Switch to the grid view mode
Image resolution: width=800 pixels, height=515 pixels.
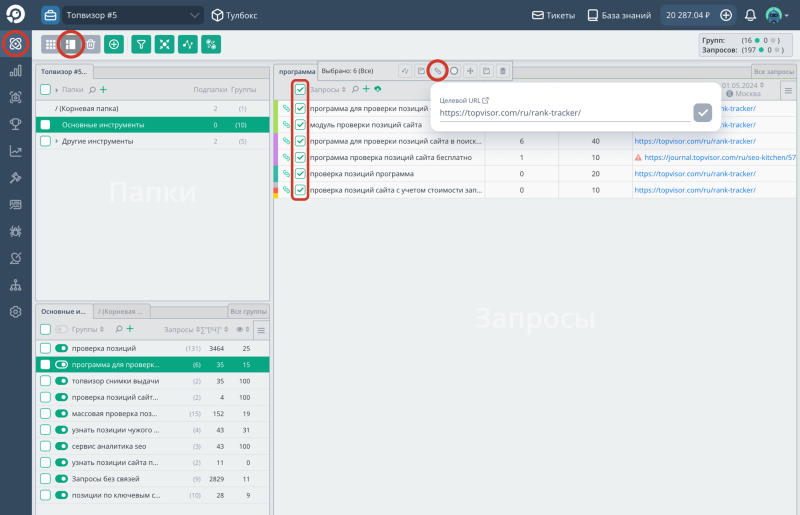51,44
